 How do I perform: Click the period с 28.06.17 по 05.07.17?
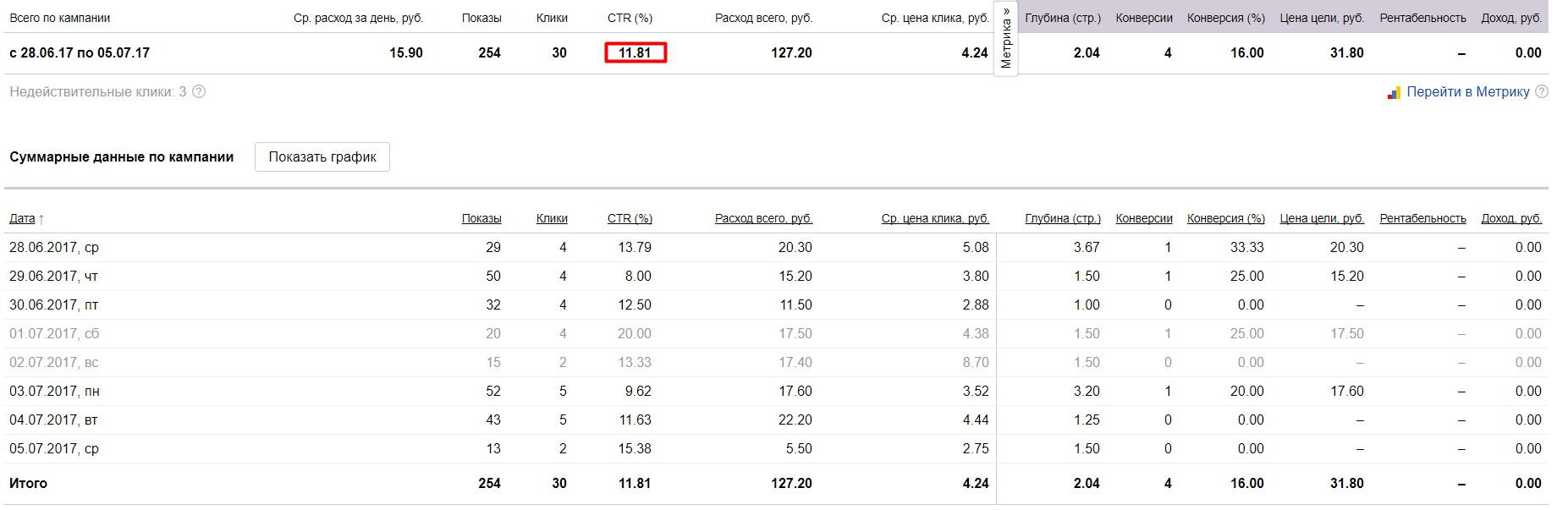[80, 52]
